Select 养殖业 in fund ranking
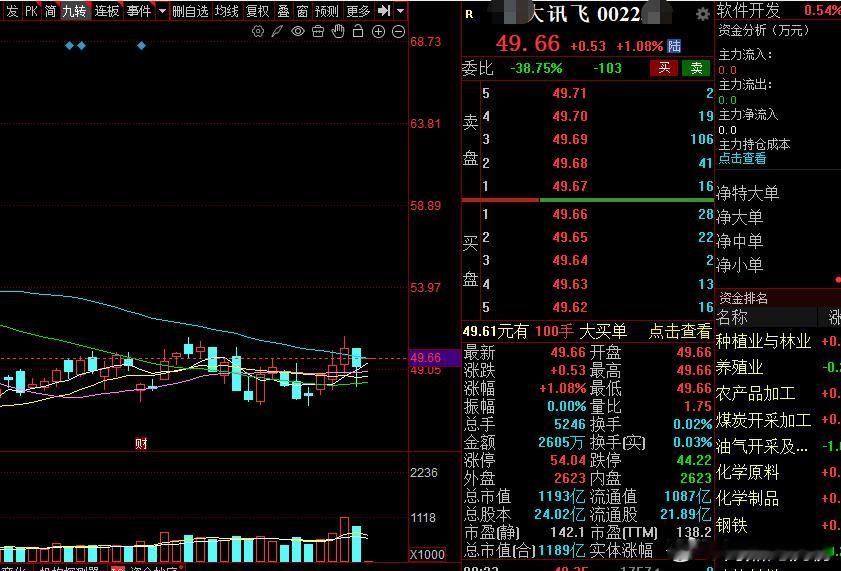Viewport: 841px width, 571px height. pos(740,367)
